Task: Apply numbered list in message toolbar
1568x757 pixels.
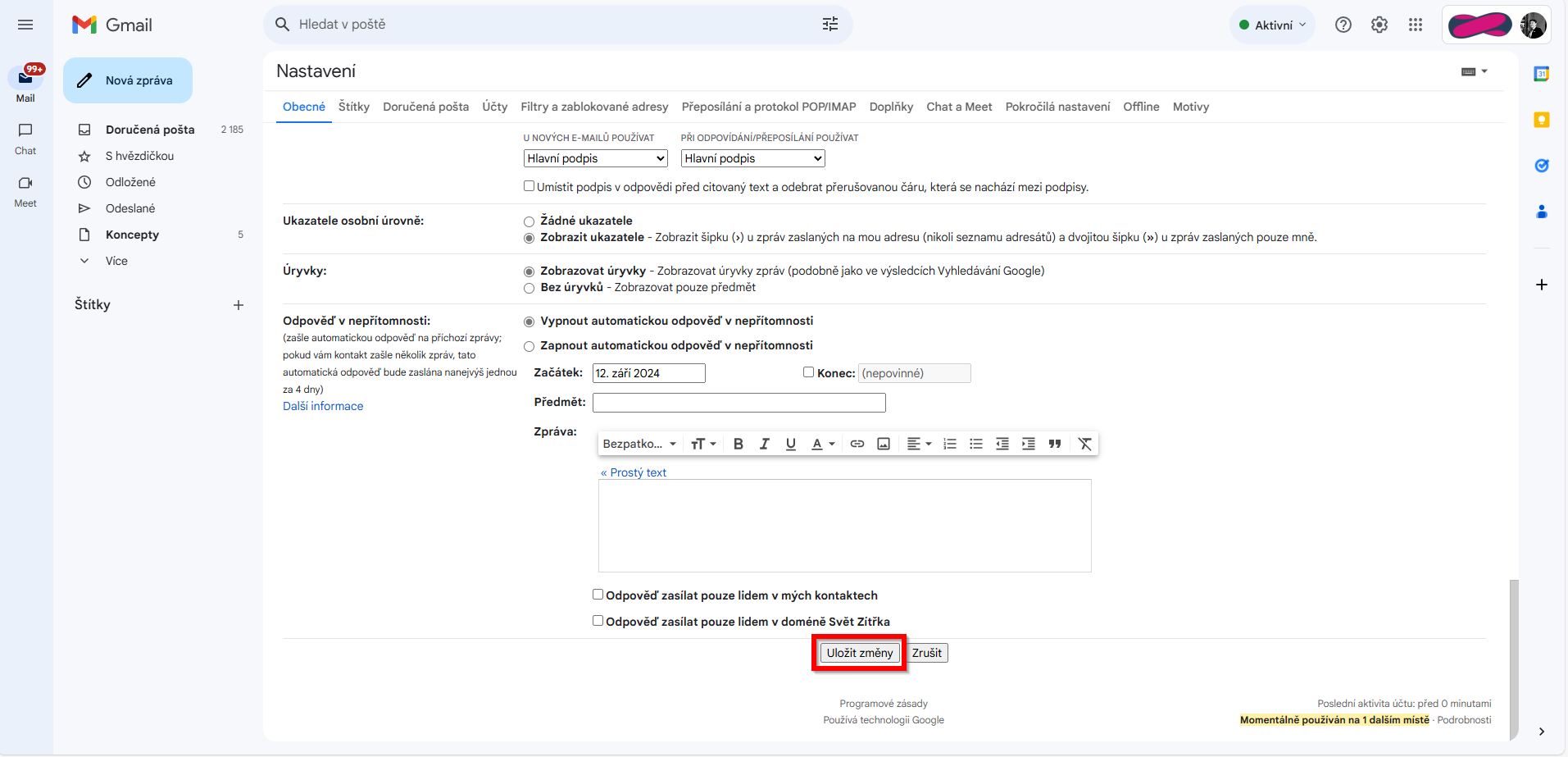Action: coord(950,444)
